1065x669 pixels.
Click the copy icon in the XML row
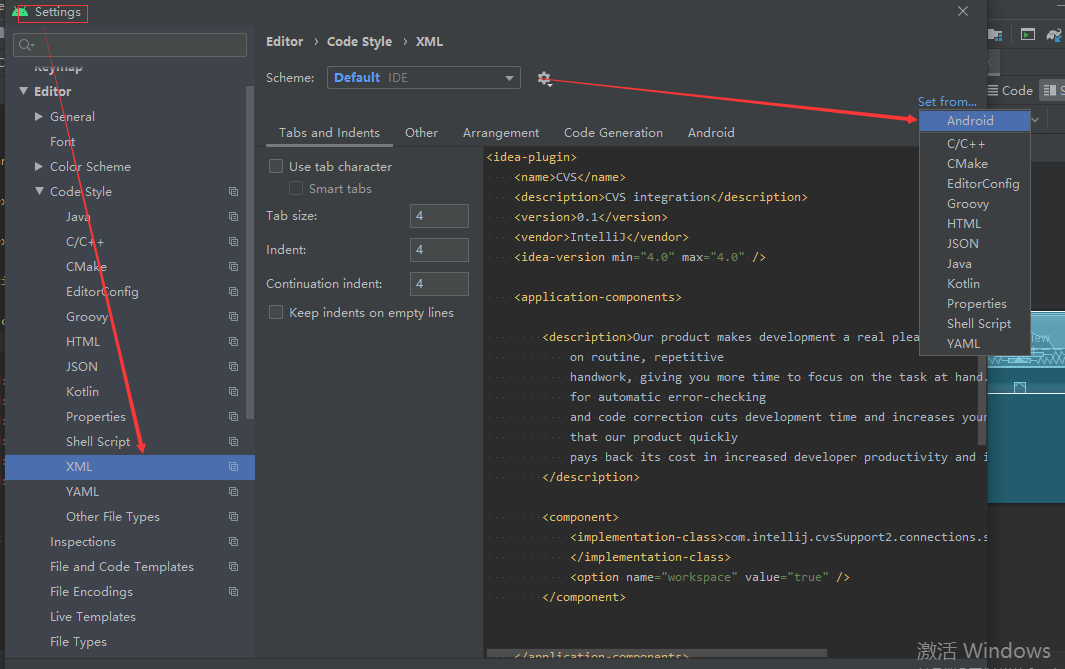(x=234, y=467)
